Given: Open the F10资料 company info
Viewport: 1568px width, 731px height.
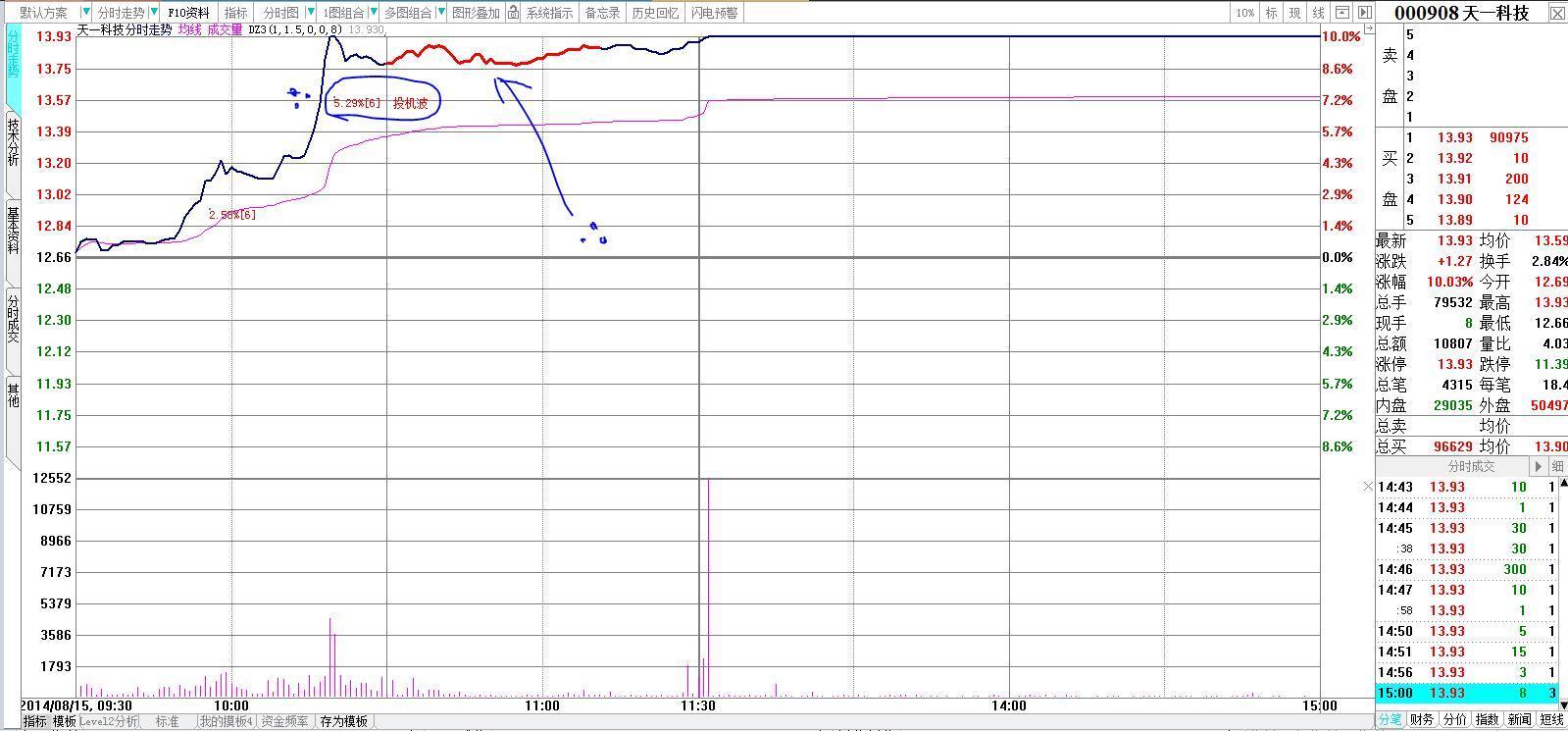Looking at the screenshot, I should (188, 13).
